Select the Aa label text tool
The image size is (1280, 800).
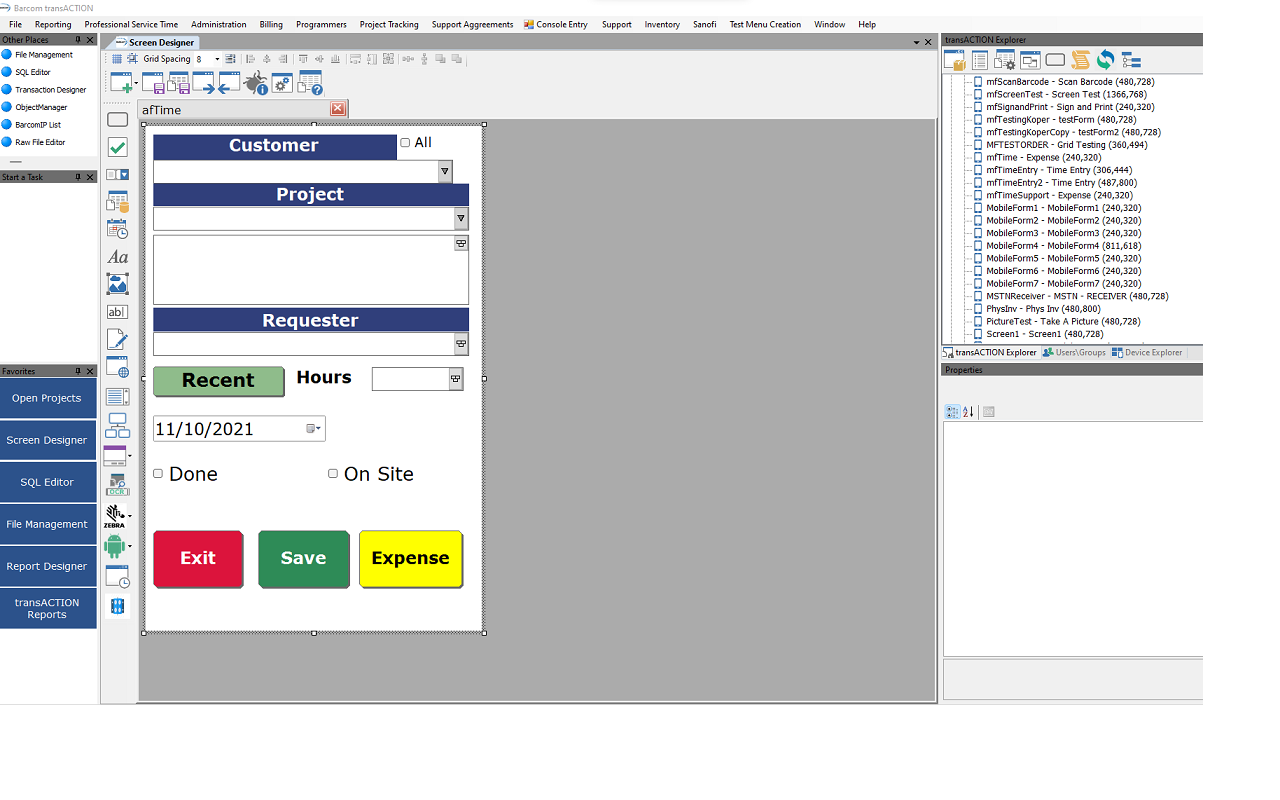117,257
